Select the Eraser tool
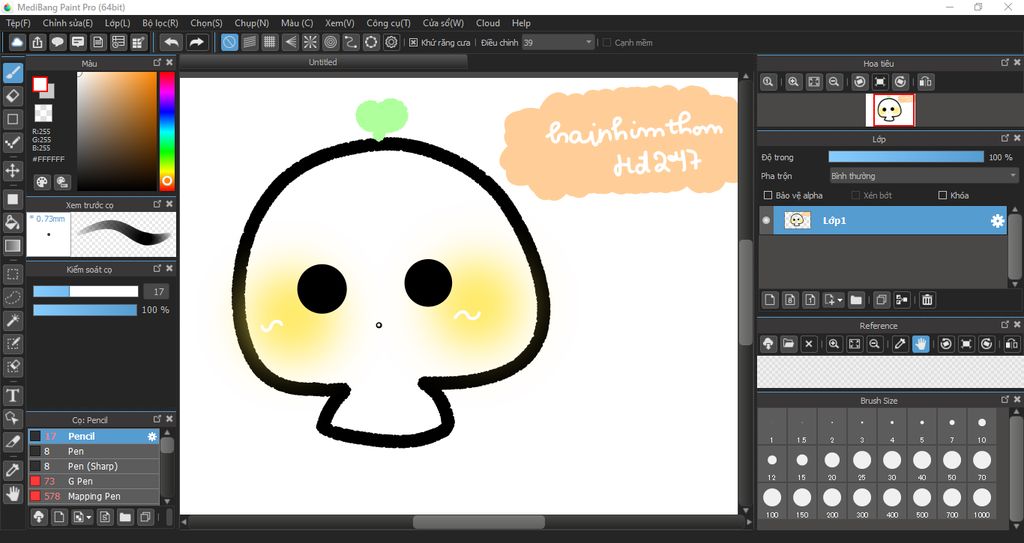 coord(12,96)
